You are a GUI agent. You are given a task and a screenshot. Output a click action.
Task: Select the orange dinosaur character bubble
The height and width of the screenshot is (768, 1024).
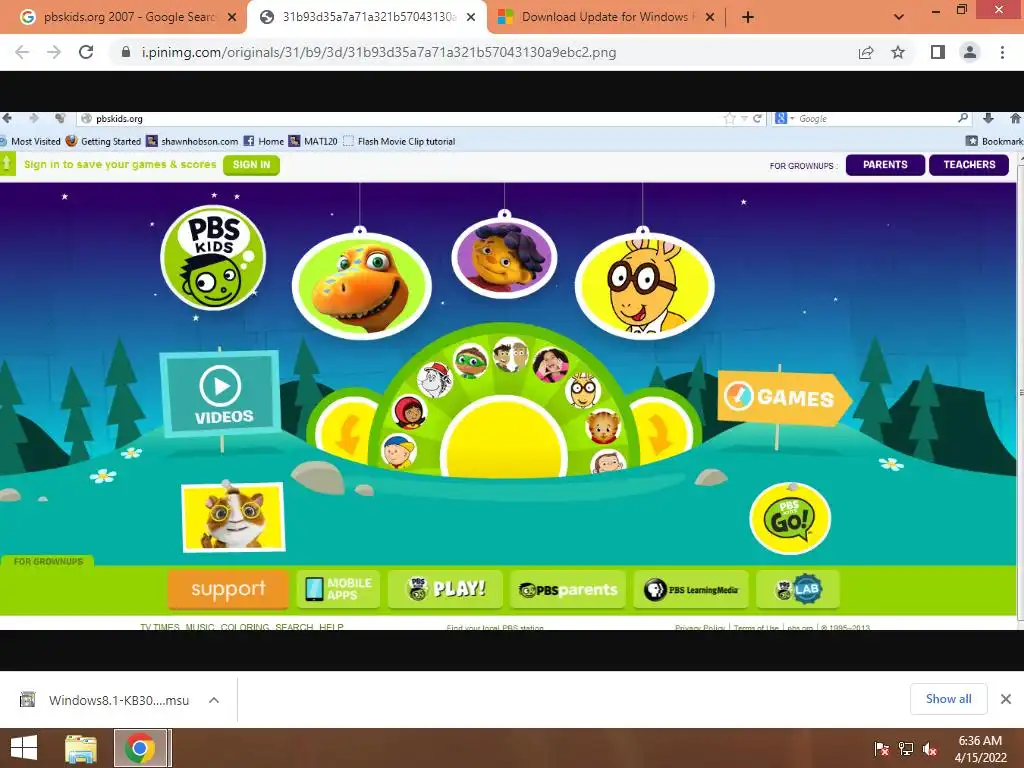[361, 285]
